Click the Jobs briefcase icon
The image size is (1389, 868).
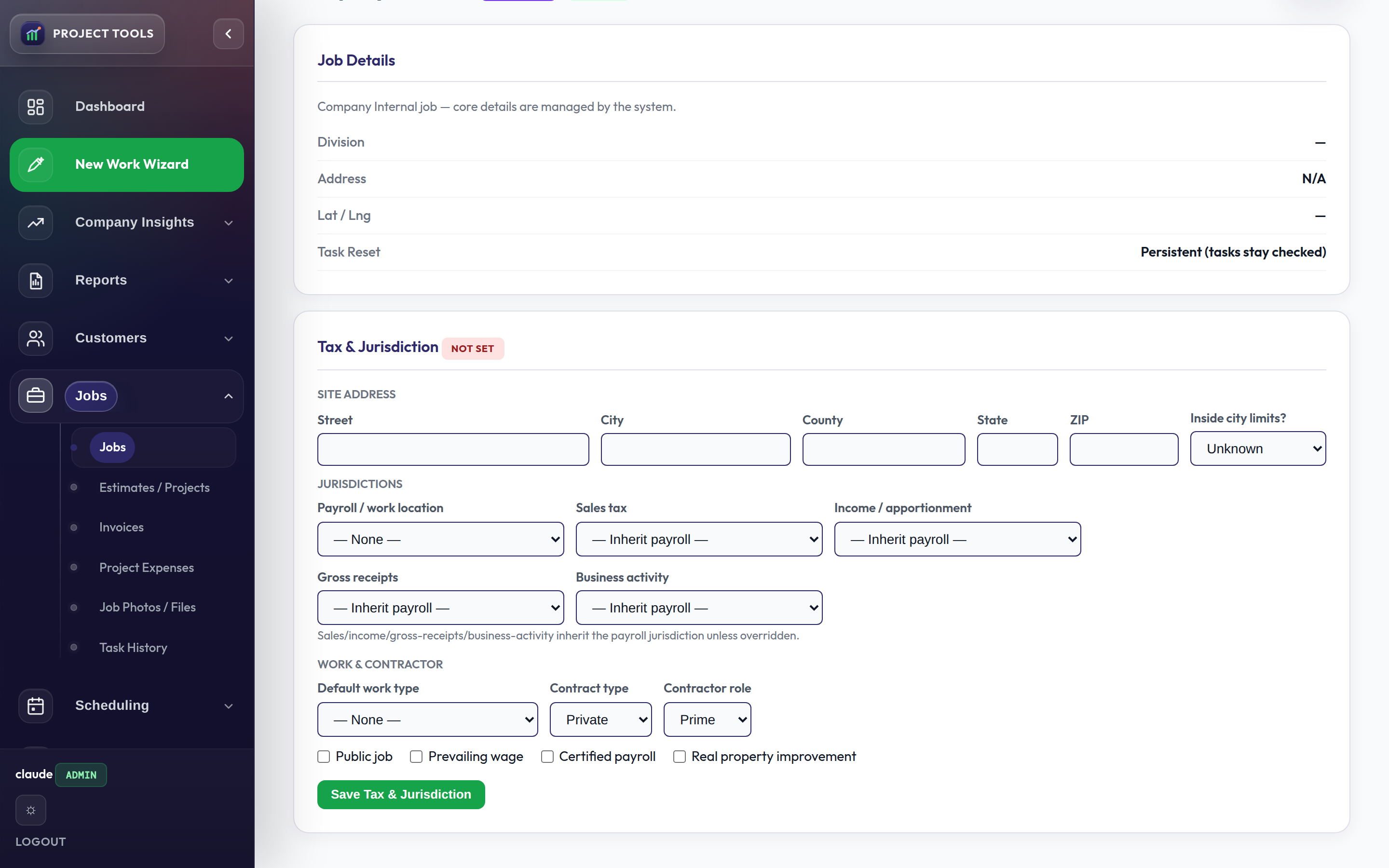coord(36,395)
